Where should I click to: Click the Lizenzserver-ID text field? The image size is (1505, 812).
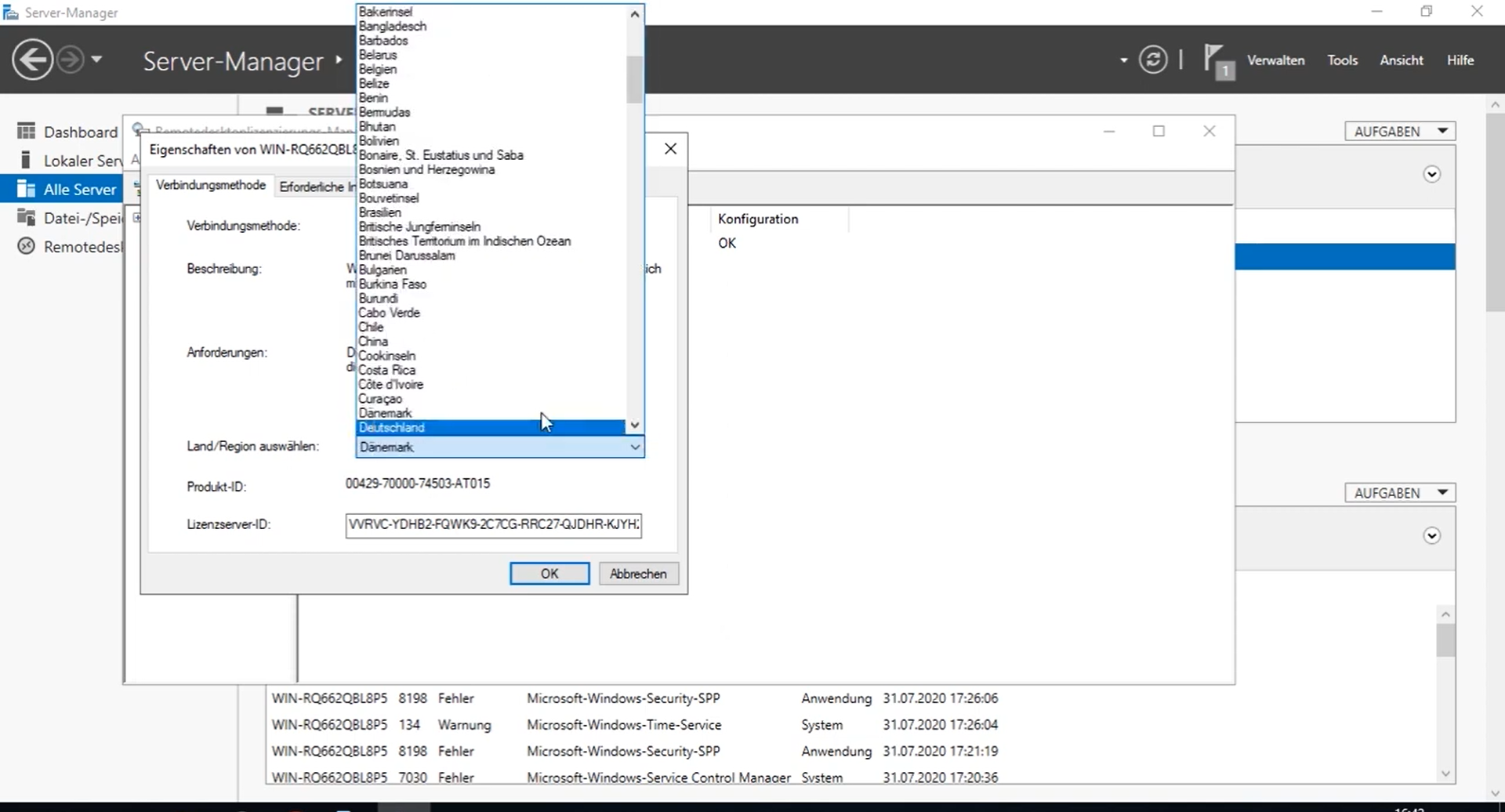pos(493,524)
